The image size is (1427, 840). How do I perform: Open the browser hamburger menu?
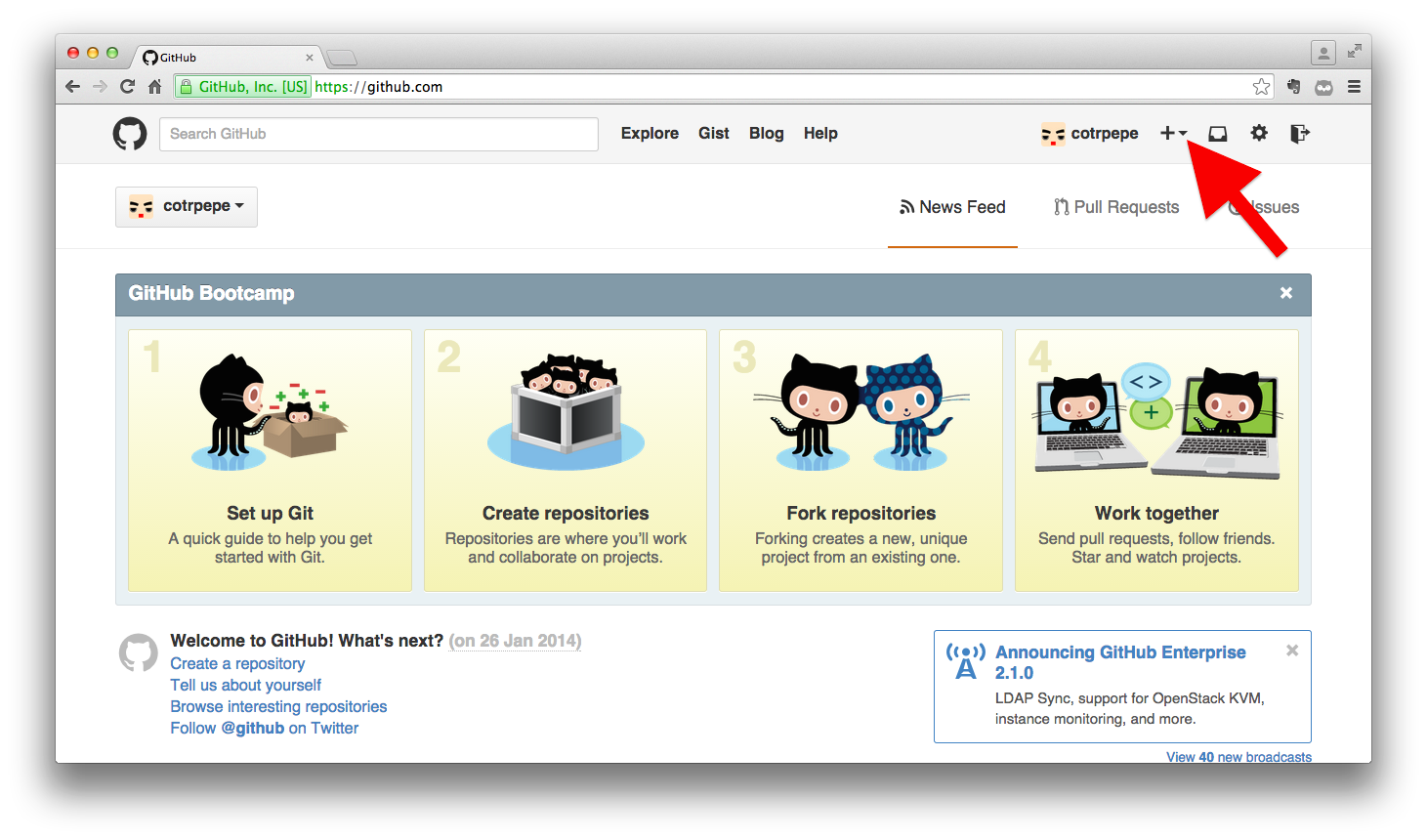click(x=1355, y=86)
